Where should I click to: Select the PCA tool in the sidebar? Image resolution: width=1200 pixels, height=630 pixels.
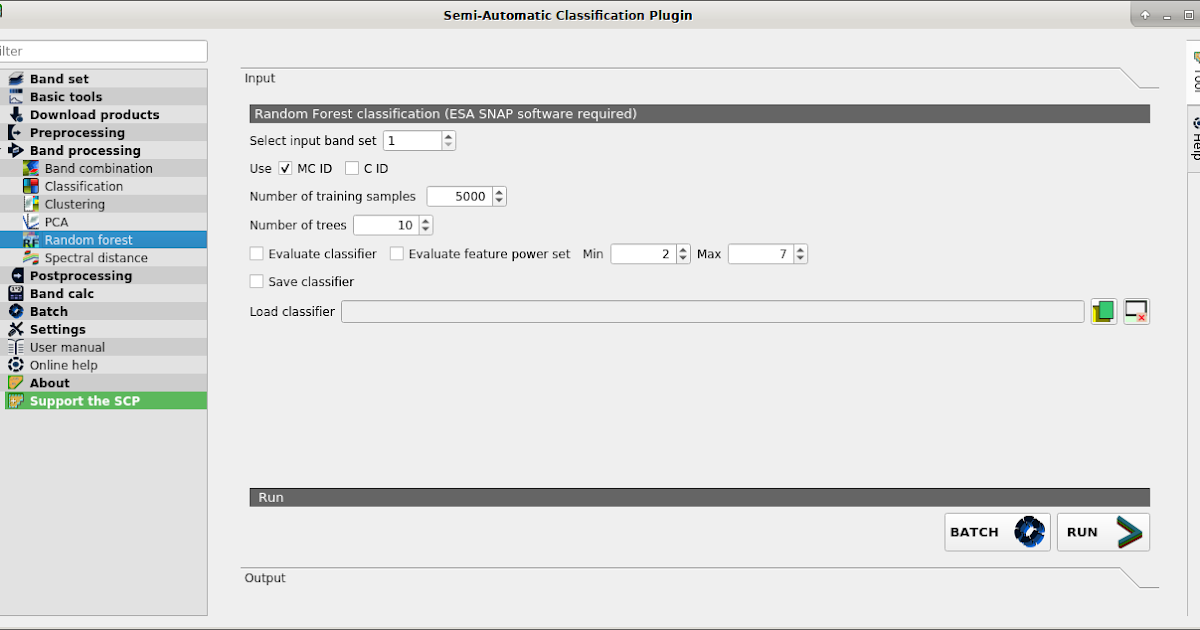[x=73, y=221]
